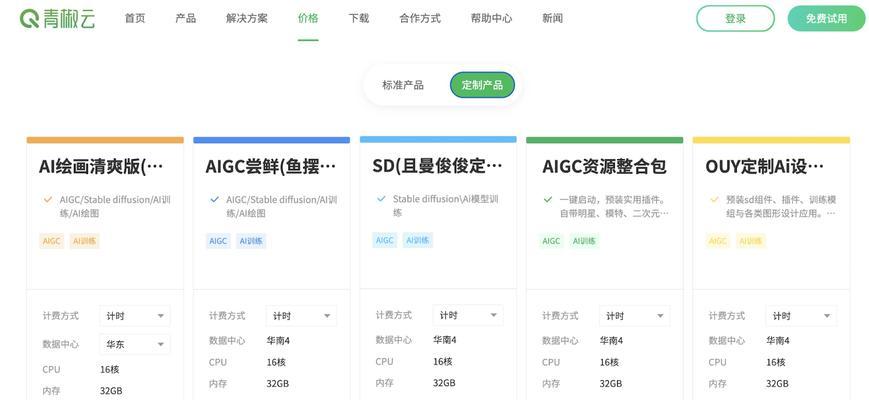Click 华南4 value in SD card
869x400 pixels.
pos(445,340)
